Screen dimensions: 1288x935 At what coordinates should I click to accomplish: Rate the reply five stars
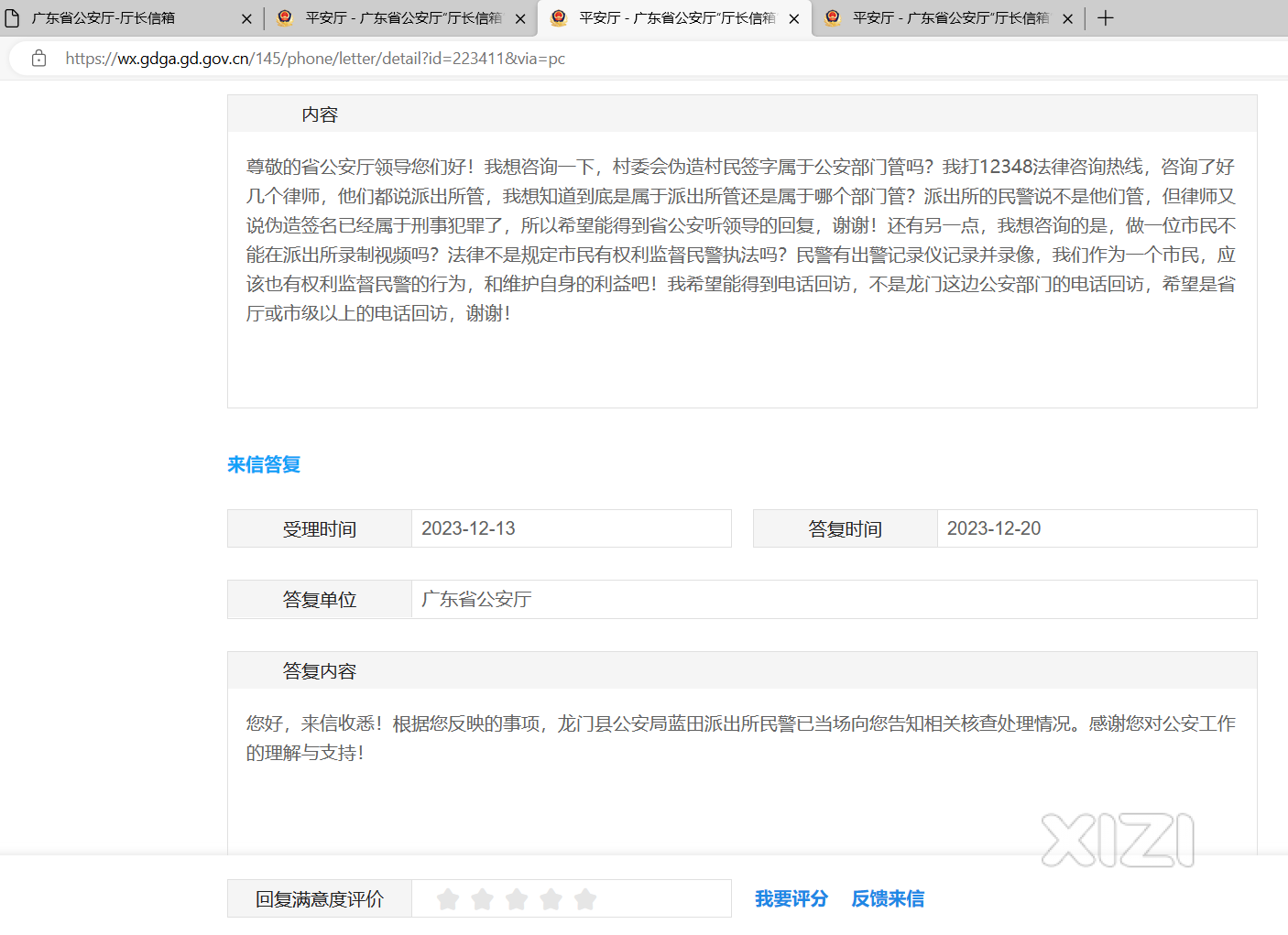585,899
